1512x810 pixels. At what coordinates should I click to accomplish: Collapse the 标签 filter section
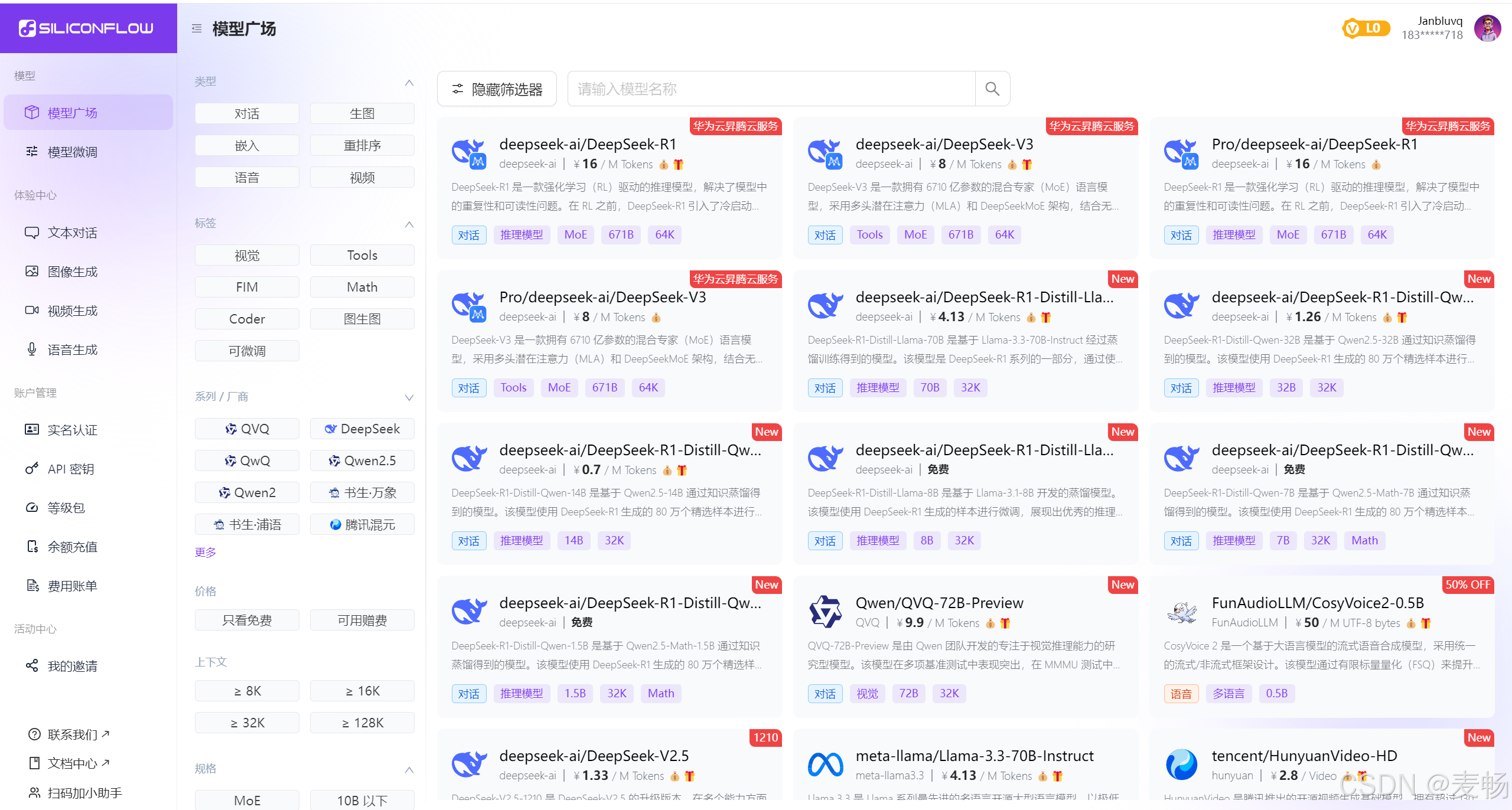click(x=409, y=224)
